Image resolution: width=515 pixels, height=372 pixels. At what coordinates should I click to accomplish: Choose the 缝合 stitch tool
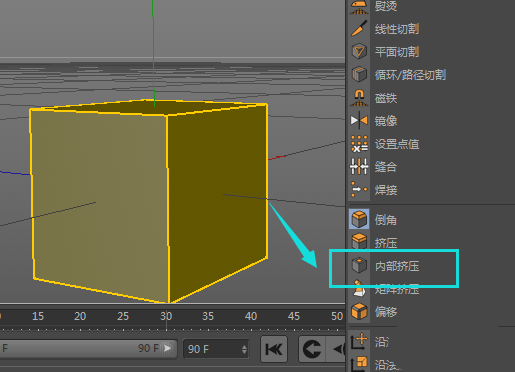(374, 167)
